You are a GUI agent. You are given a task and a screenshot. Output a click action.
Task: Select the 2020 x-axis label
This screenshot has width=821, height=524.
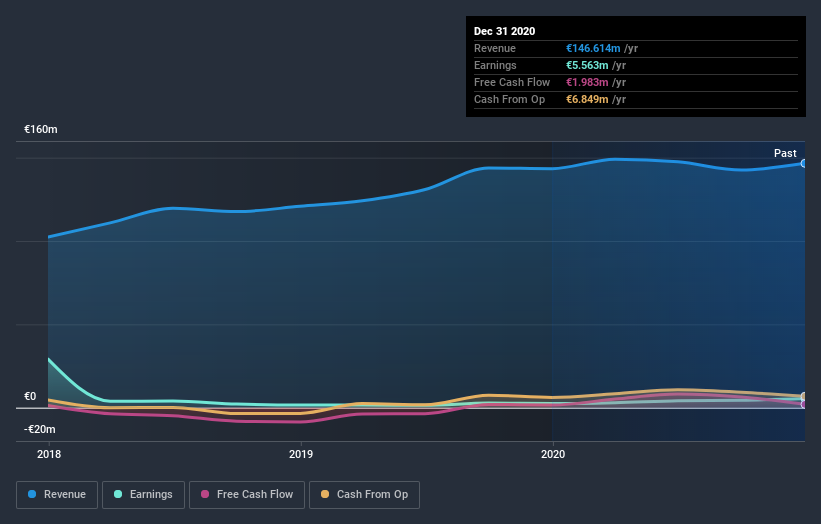coord(553,454)
